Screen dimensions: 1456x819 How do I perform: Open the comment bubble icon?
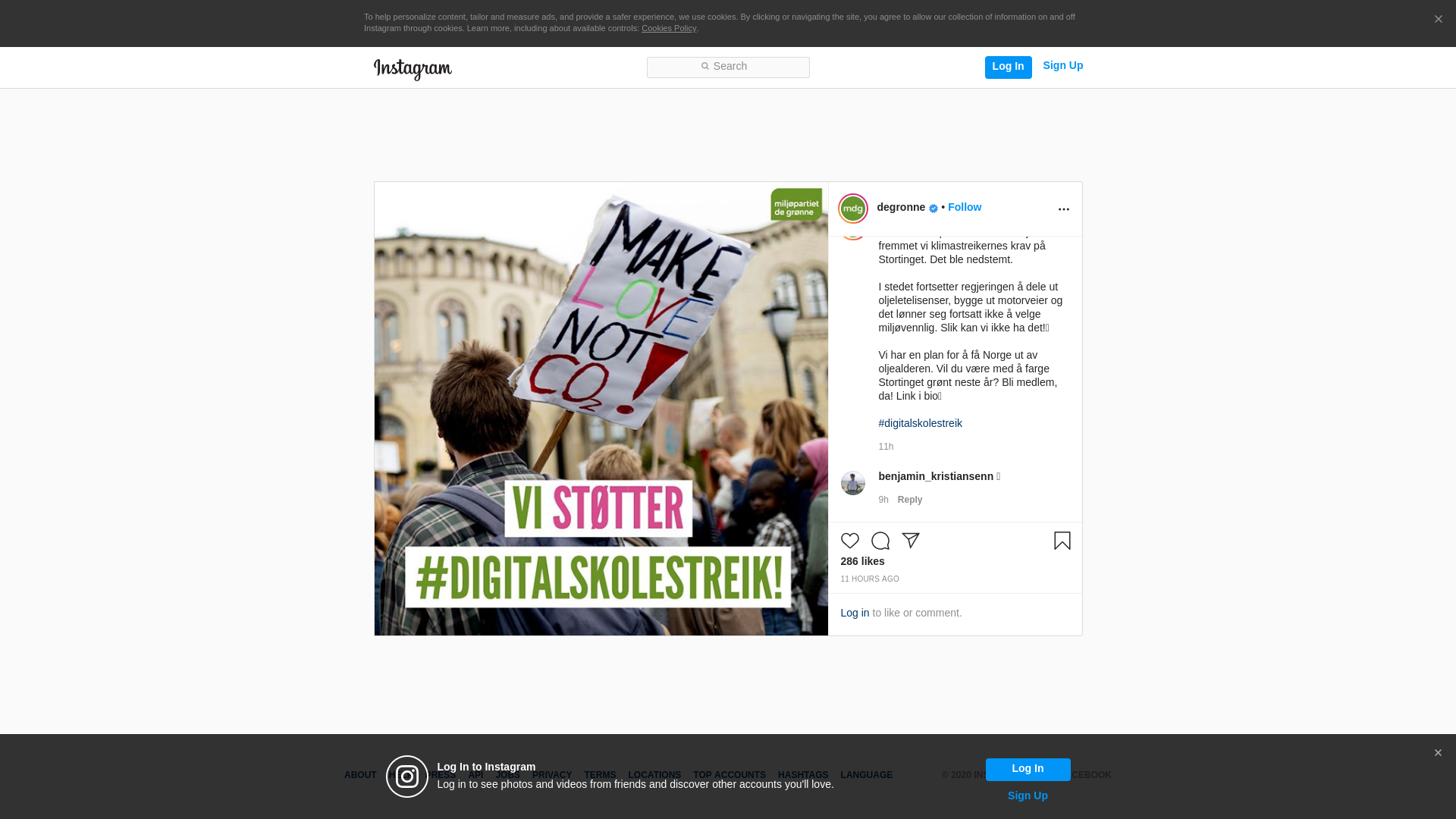click(x=880, y=541)
